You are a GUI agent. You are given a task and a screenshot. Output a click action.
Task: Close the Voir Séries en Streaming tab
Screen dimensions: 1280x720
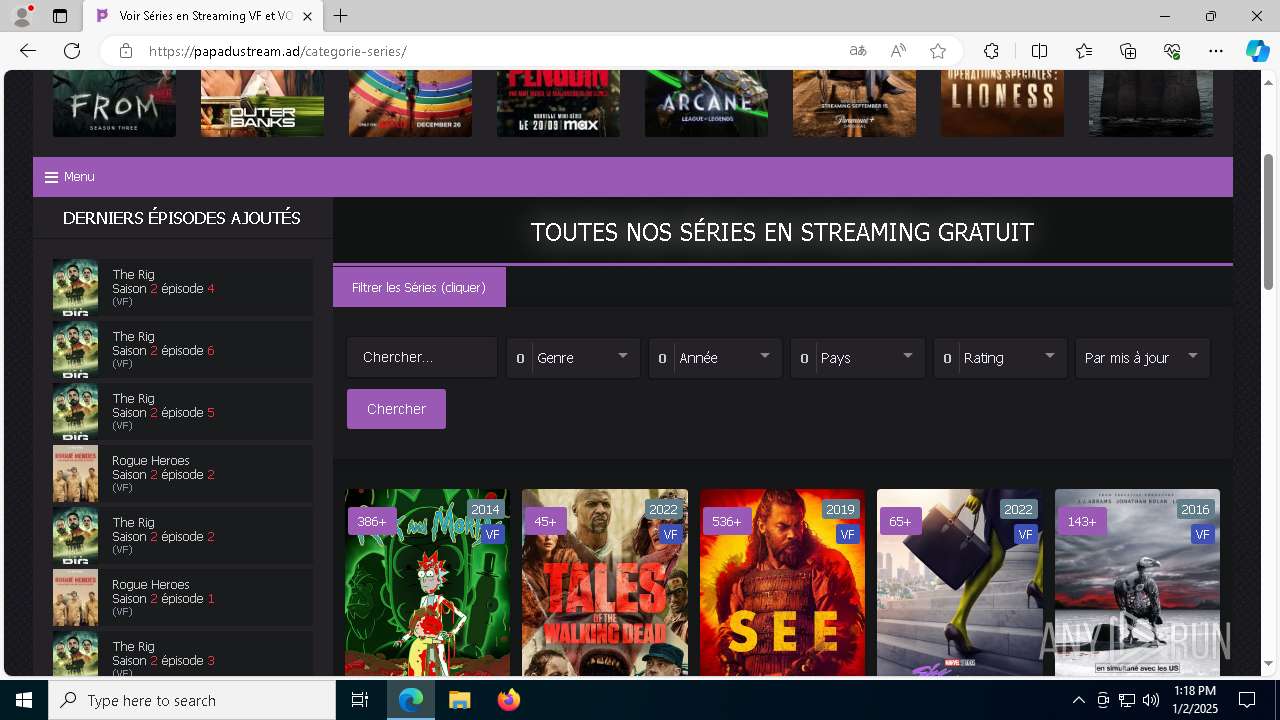coord(308,16)
